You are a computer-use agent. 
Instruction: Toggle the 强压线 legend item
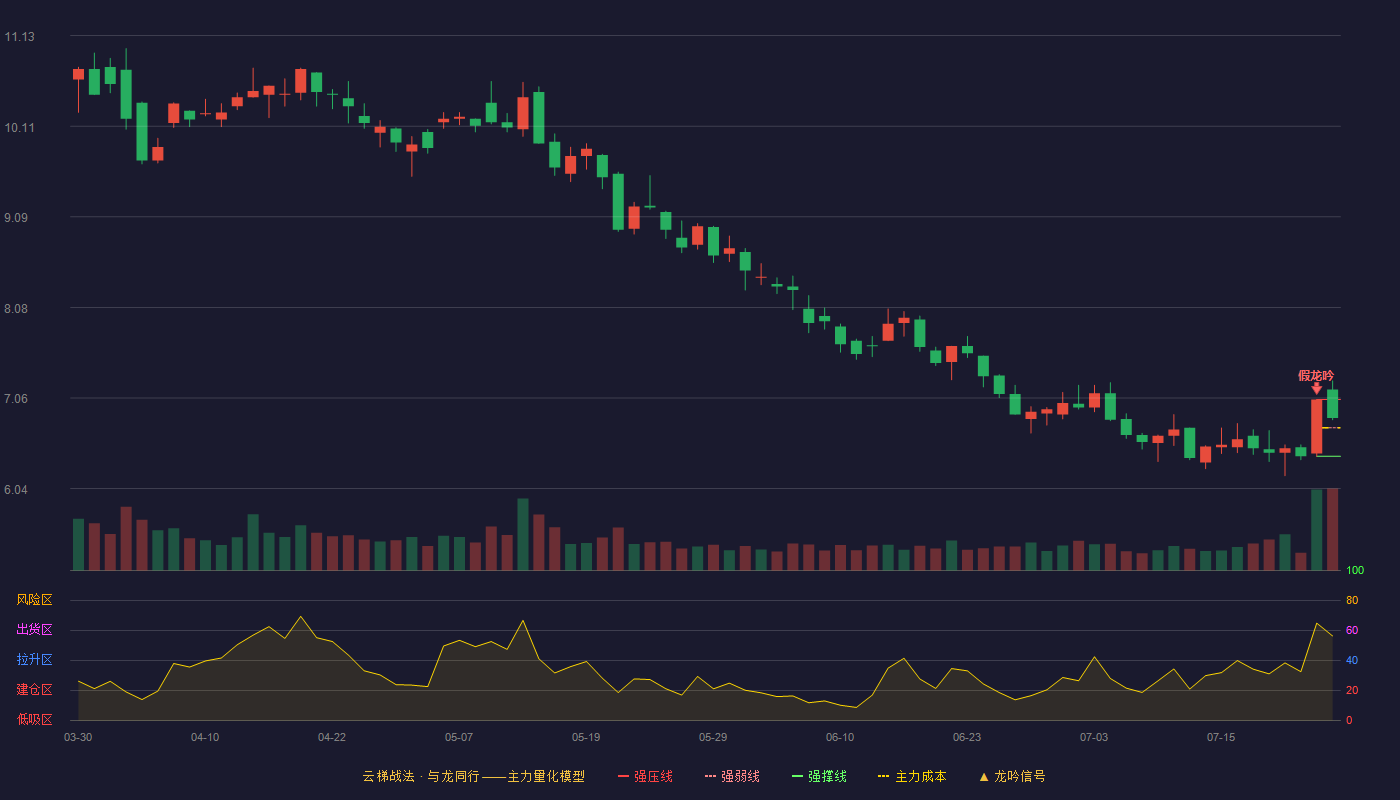click(645, 776)
